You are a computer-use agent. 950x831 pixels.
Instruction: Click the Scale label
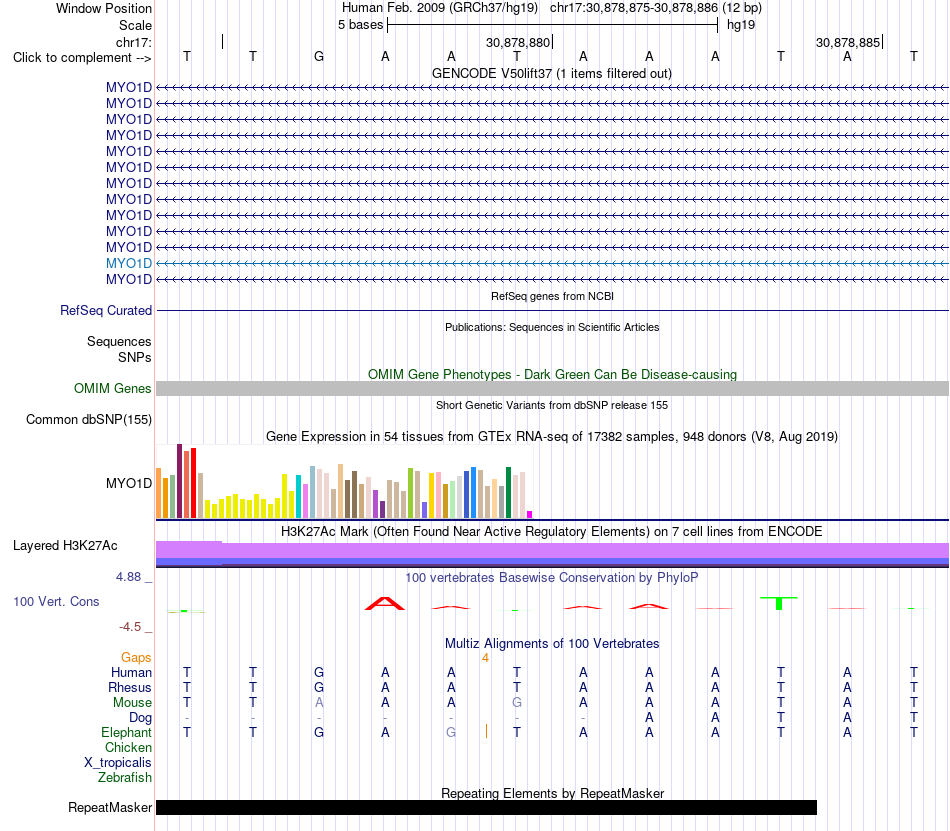pyautogui.click(x=135, y=25)
